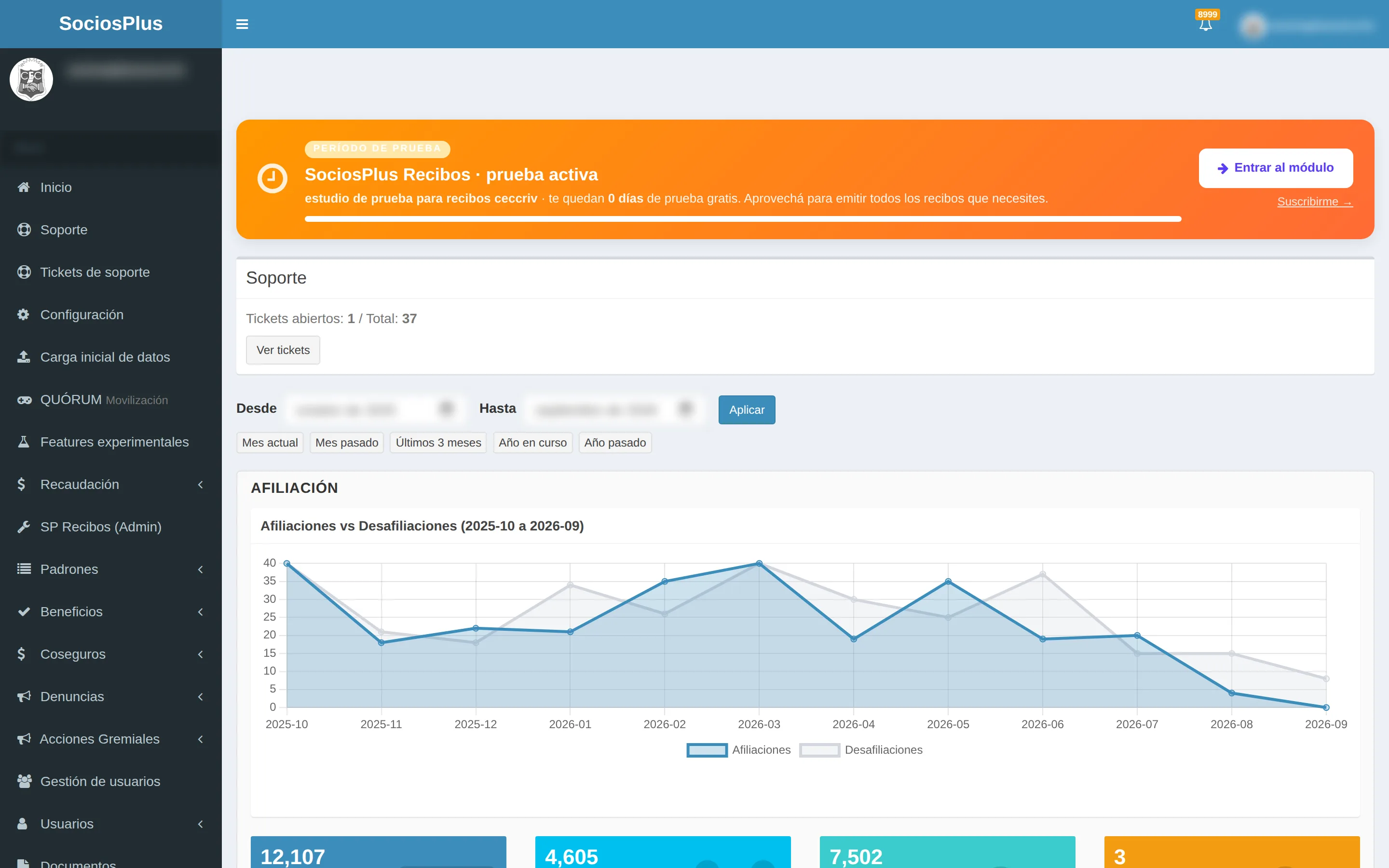The image size is (1389, 868).
Task: Click the lifebuoy icon beside Soporte
Action: pos(24,230)
